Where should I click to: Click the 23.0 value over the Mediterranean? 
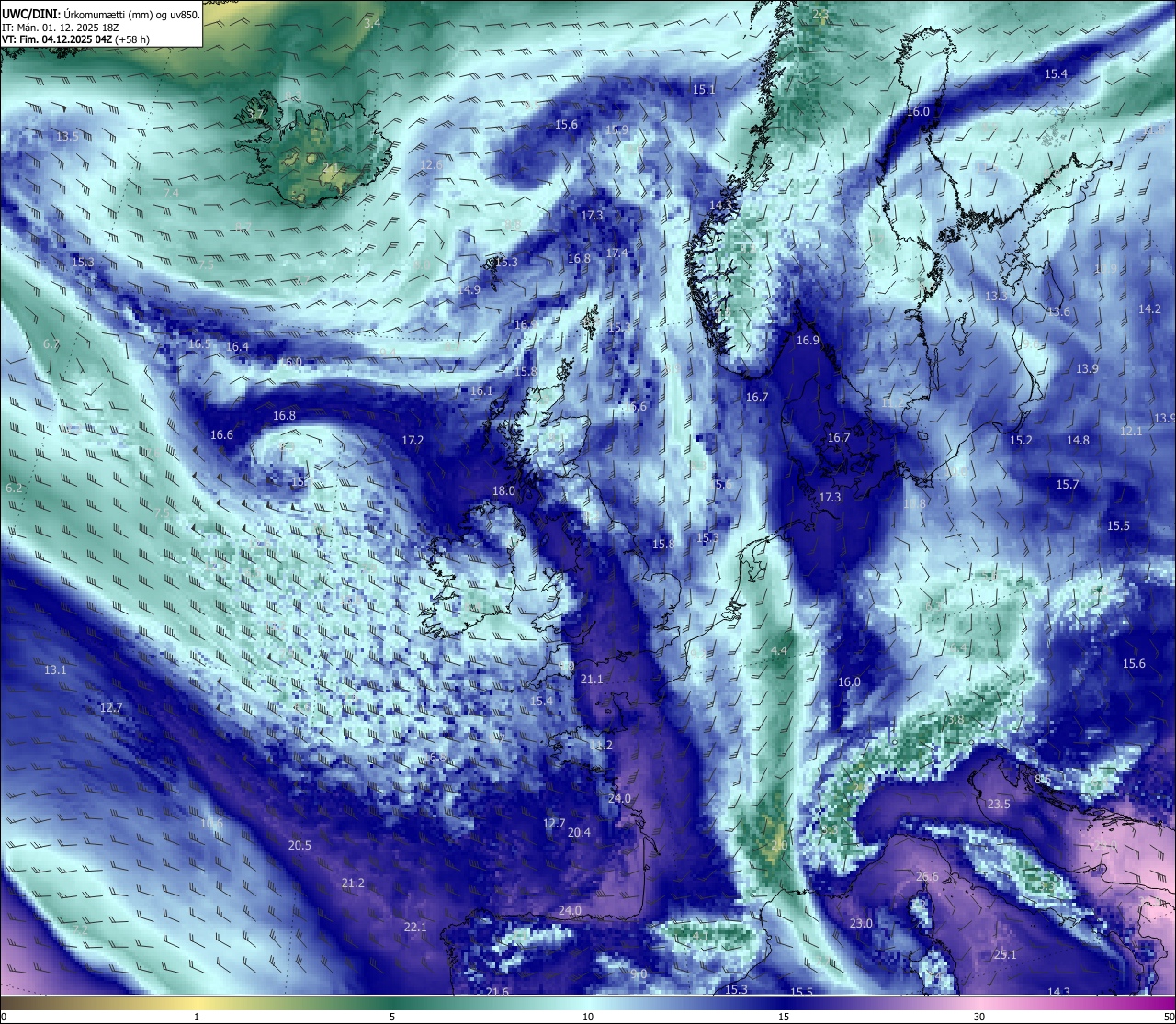[861, 924]
